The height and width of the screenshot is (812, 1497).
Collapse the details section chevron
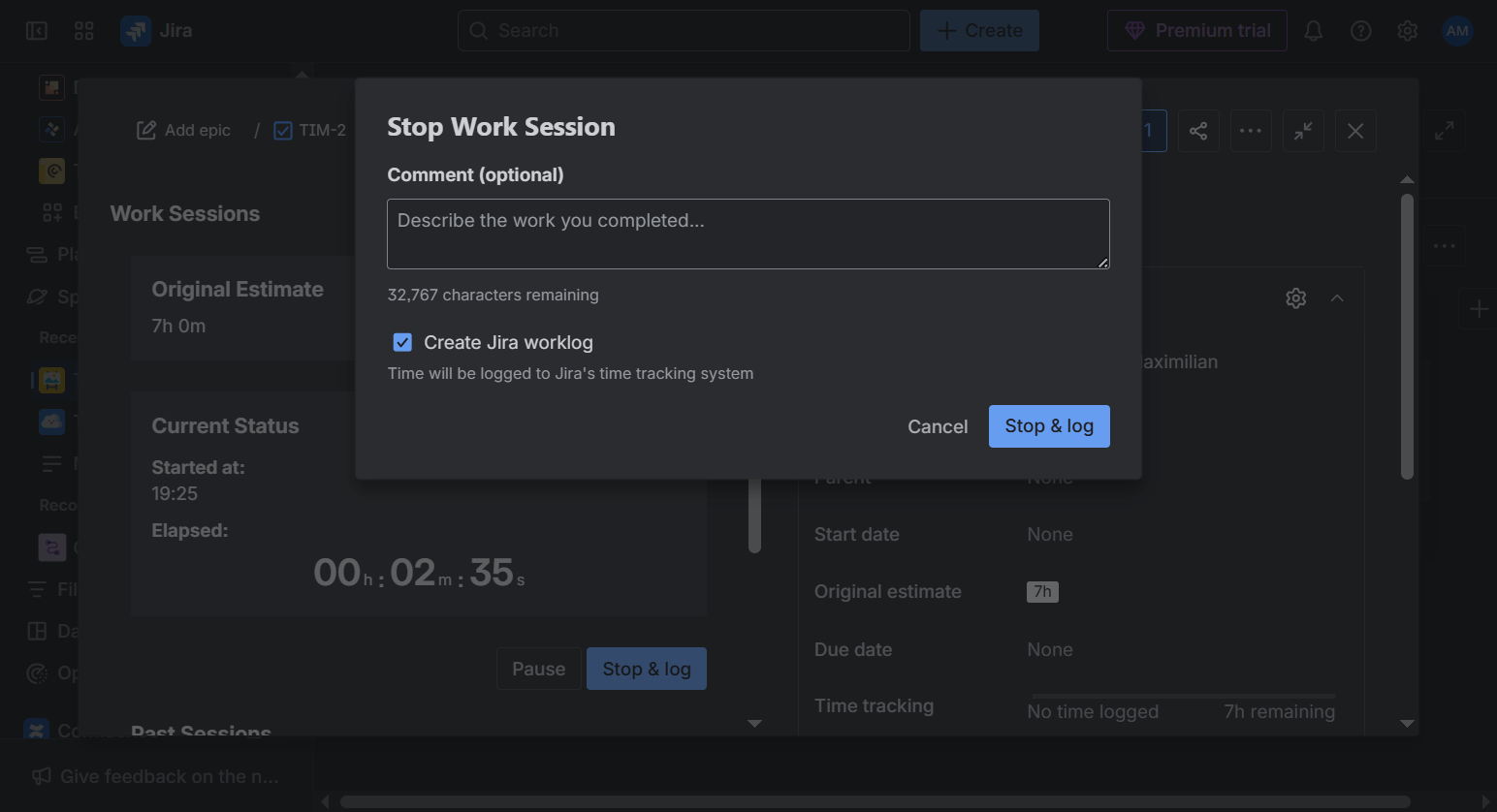(1337, 298)
